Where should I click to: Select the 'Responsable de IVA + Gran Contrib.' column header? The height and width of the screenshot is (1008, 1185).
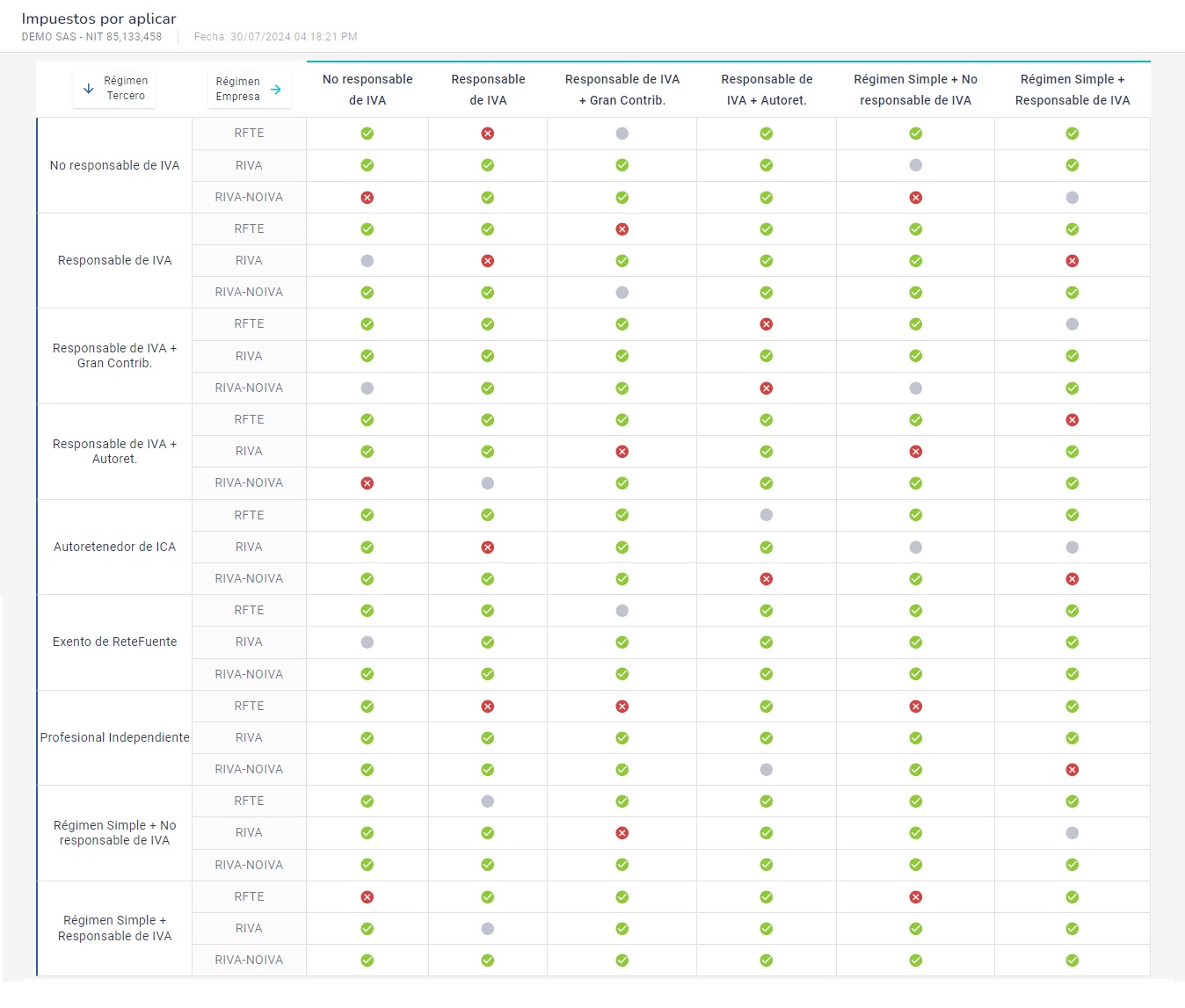tap(622, 90)
